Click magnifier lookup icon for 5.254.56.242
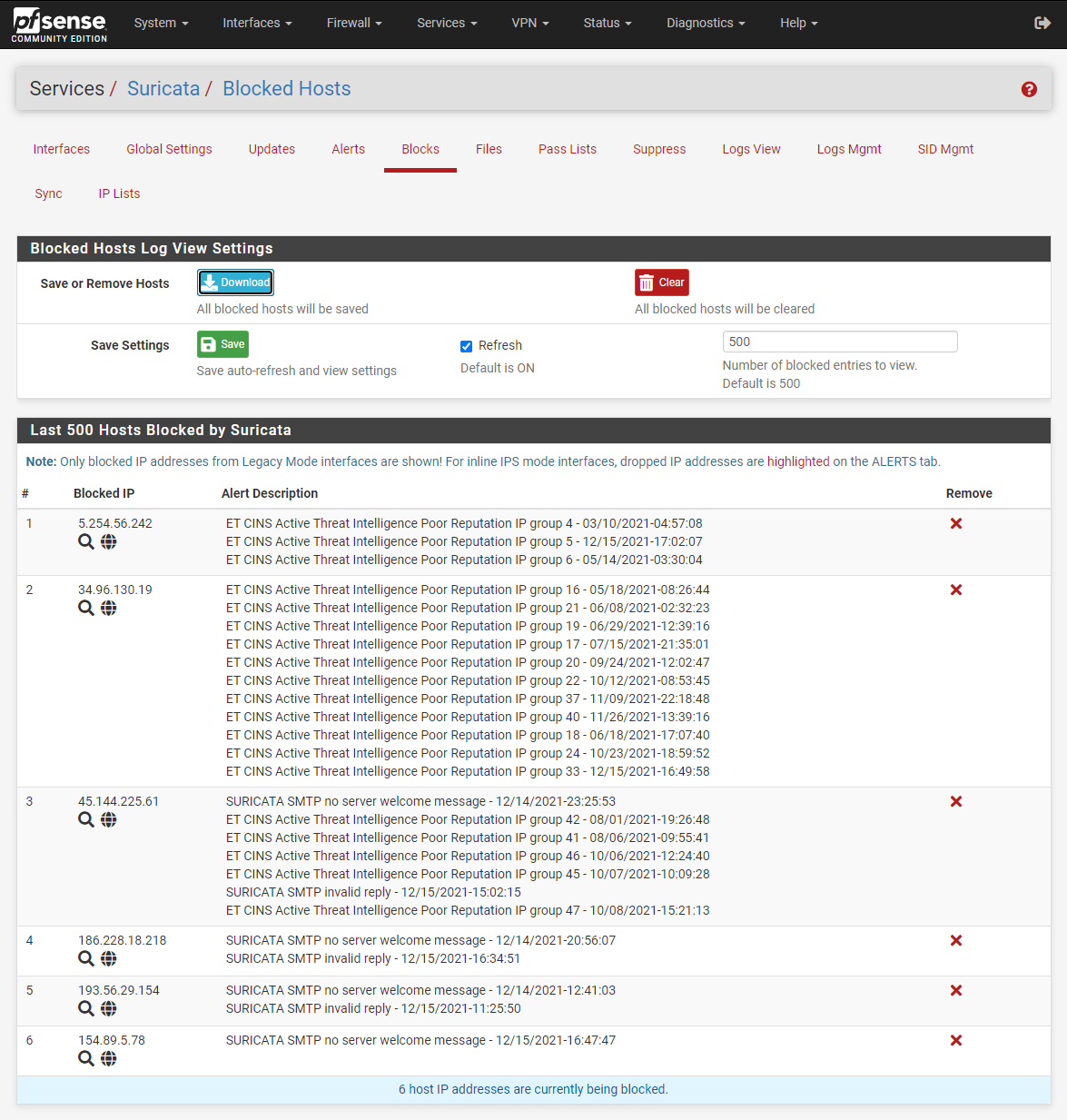The width and height of the screenshot is (1067, 1120). 86,542
